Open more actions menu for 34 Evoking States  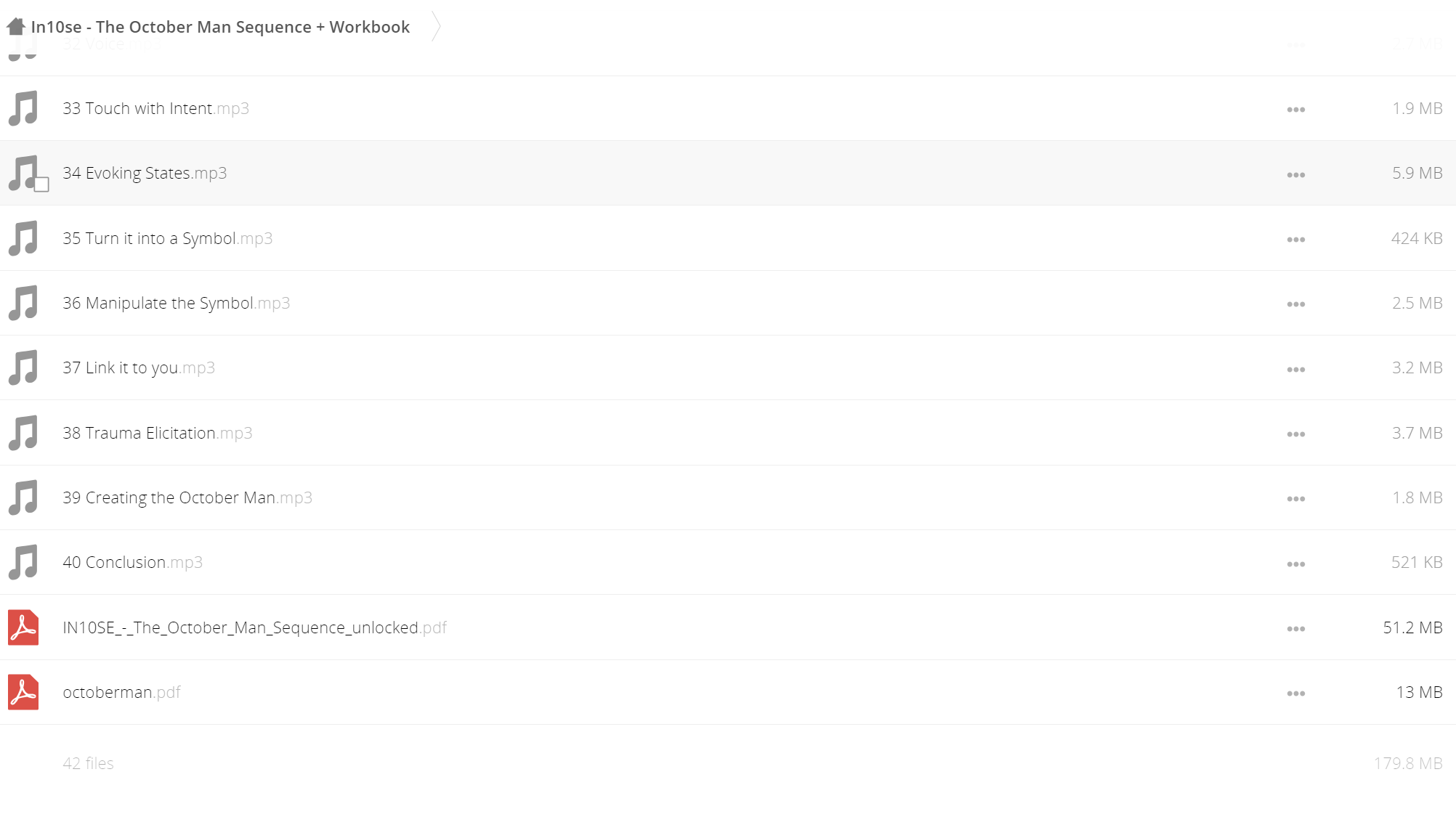click(1296, 175)
